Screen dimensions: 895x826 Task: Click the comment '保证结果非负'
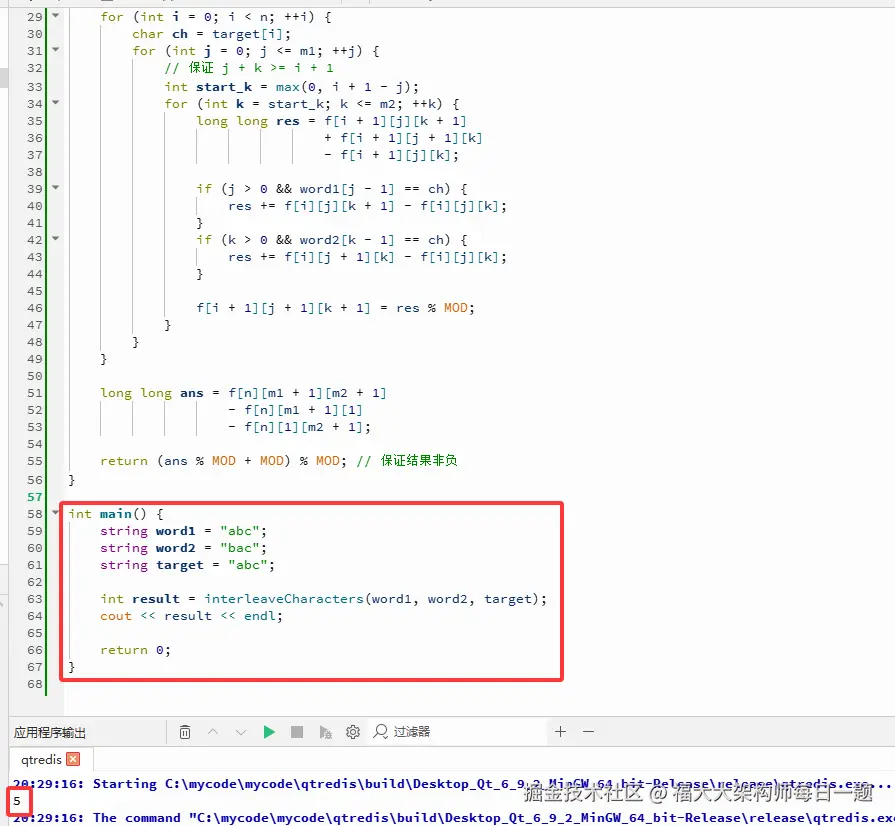pos(419,461)
